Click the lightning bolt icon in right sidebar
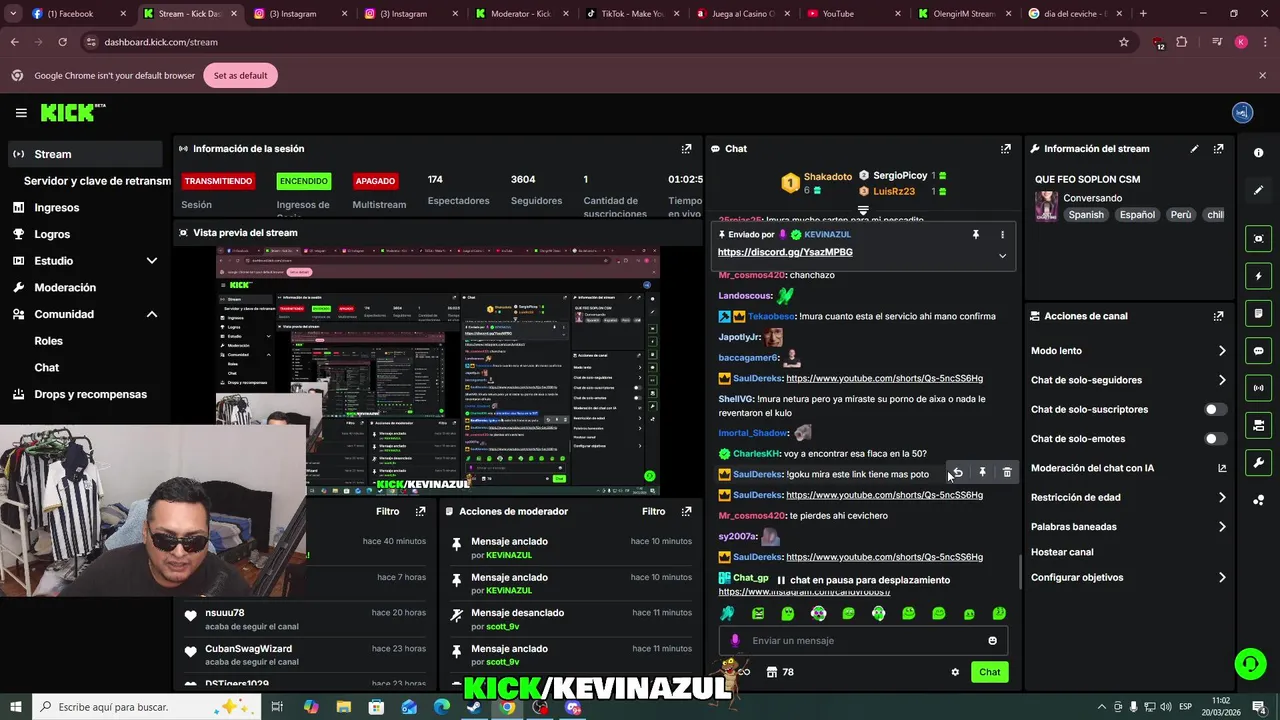The width and height of the screenshot is (1280, 720). click(x=1258, y=276)
